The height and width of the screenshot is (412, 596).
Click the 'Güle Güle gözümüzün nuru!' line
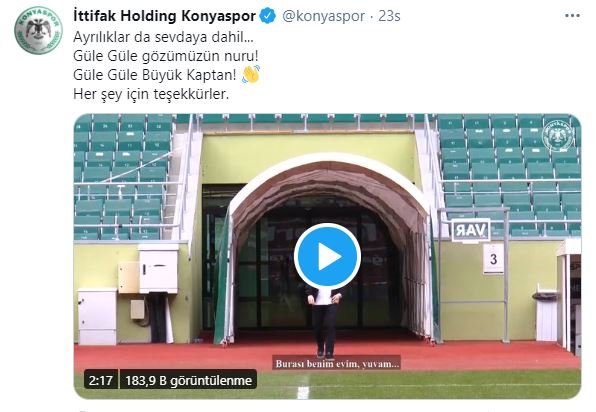click(166, 56)
